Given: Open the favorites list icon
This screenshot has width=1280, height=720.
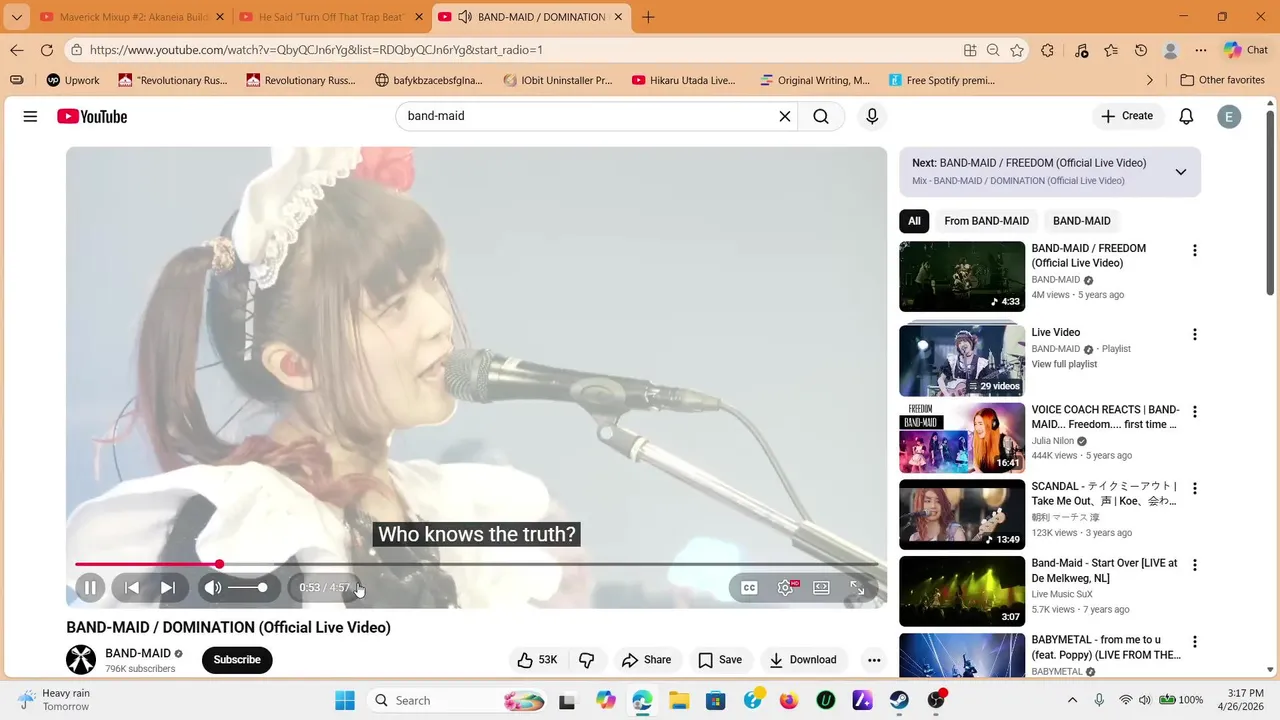Looking at the screenshot, I should pyautogui.click(x=1111, y=50).
